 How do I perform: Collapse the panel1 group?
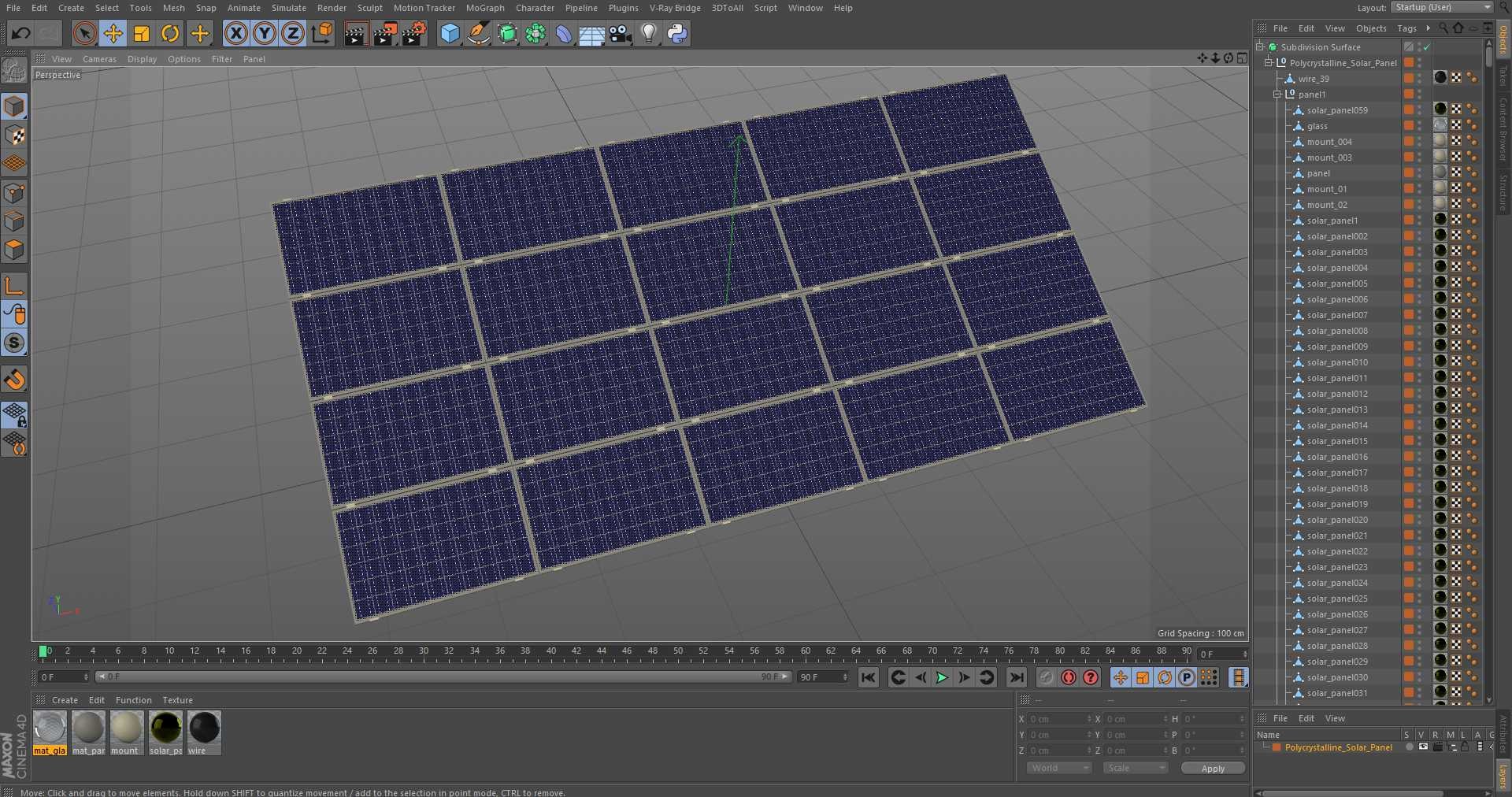(x=1277, y=95)
